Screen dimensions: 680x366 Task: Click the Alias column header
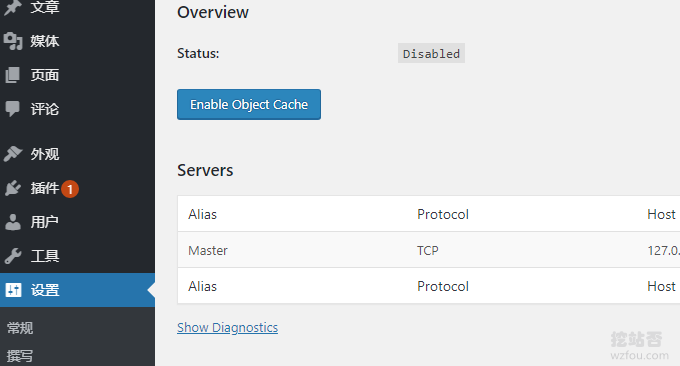point(202,214)
